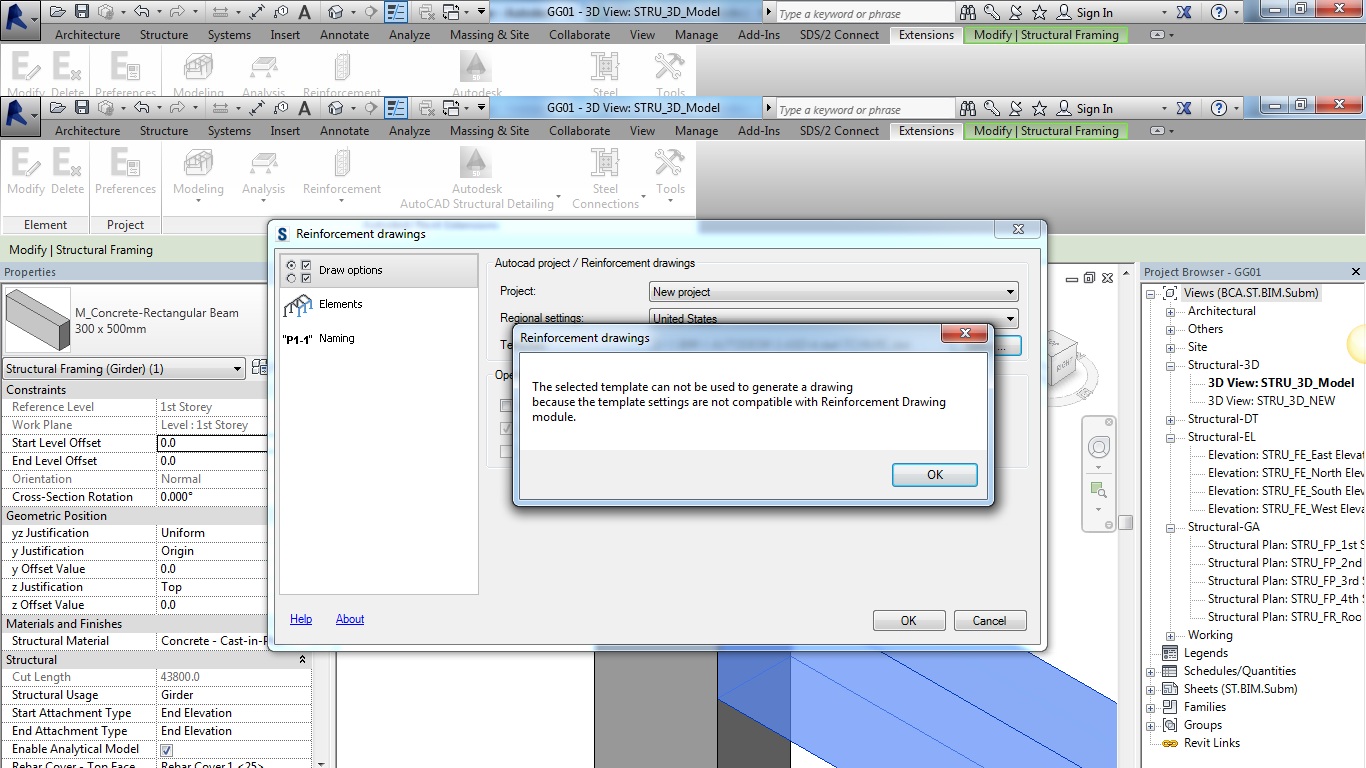The width and height of the screenshot is (1366, 768).
Task: Switch to the Architecture ribbon tab
Action: 86,130
